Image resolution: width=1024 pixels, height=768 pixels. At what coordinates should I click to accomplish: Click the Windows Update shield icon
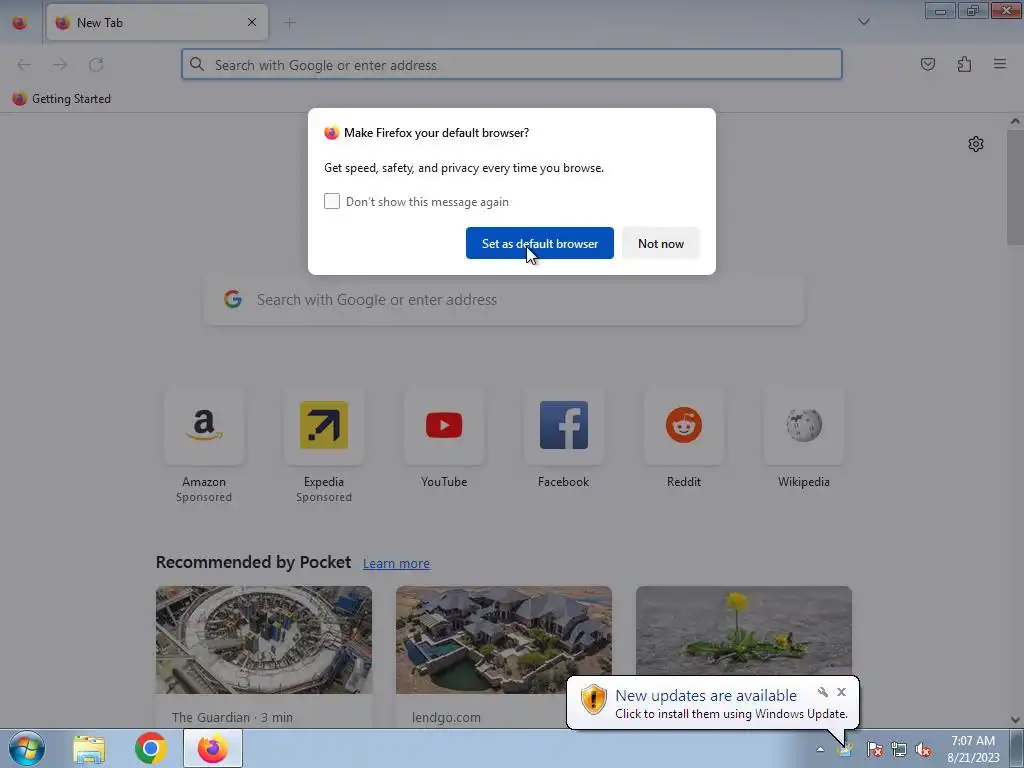594,700
